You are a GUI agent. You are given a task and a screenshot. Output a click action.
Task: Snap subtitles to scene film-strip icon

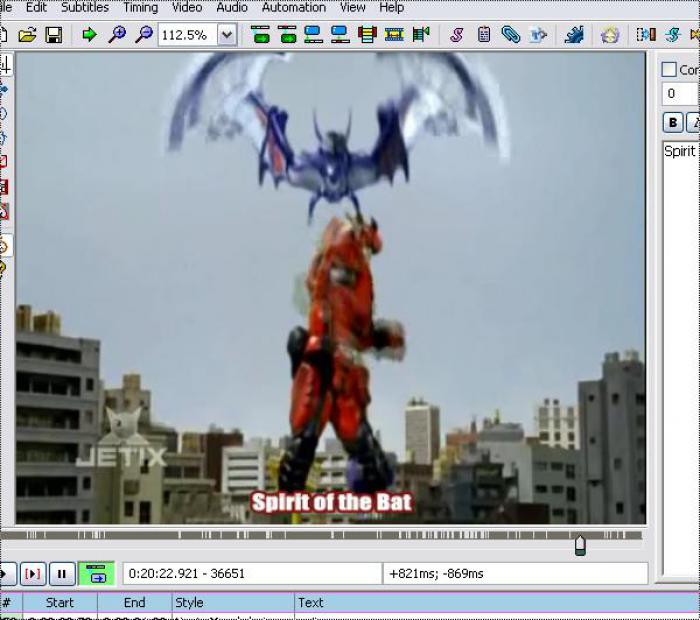click(x=394, y=34)
